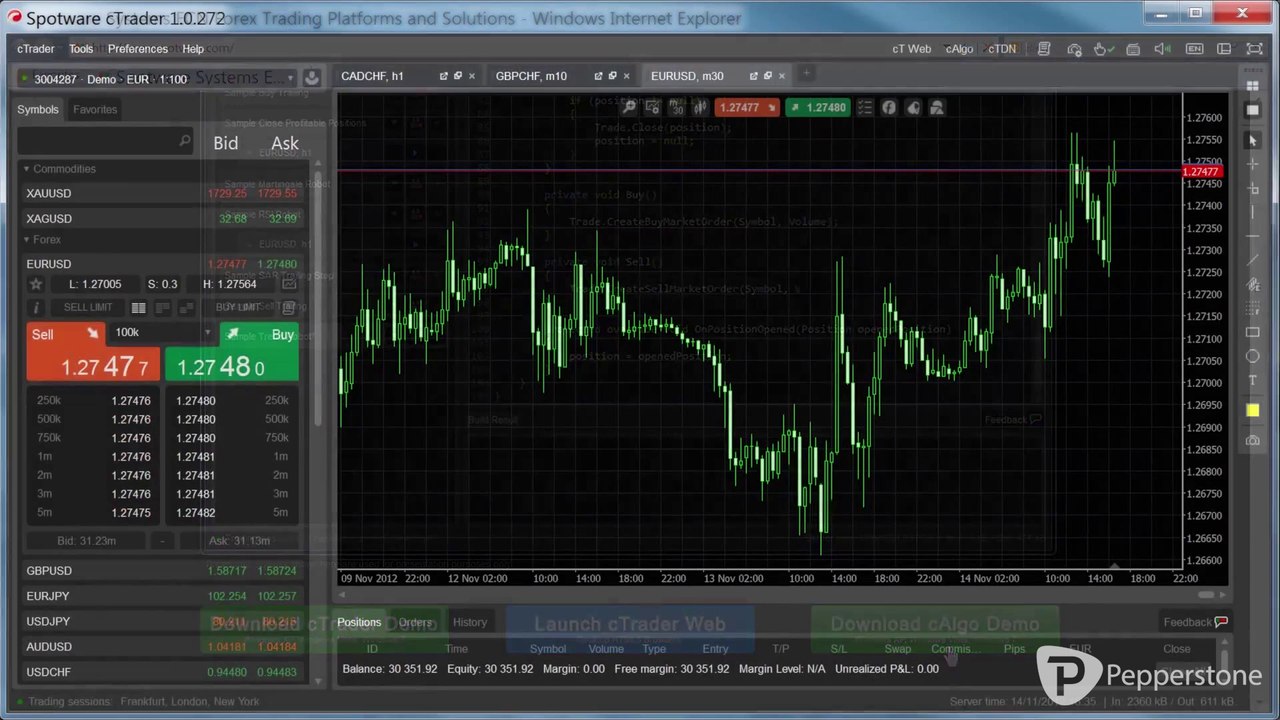Open the cT Web link

pyautogui.click(x=911, y=49)
